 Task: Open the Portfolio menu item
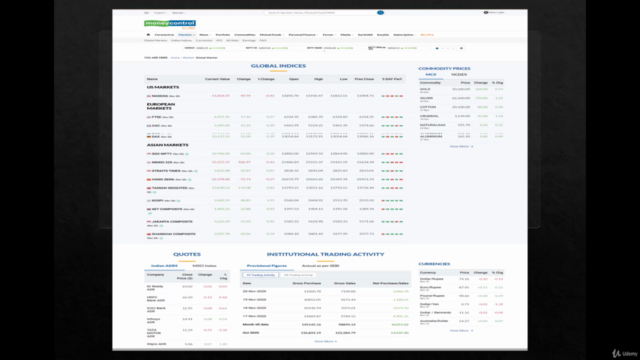[x=223, y=35]
